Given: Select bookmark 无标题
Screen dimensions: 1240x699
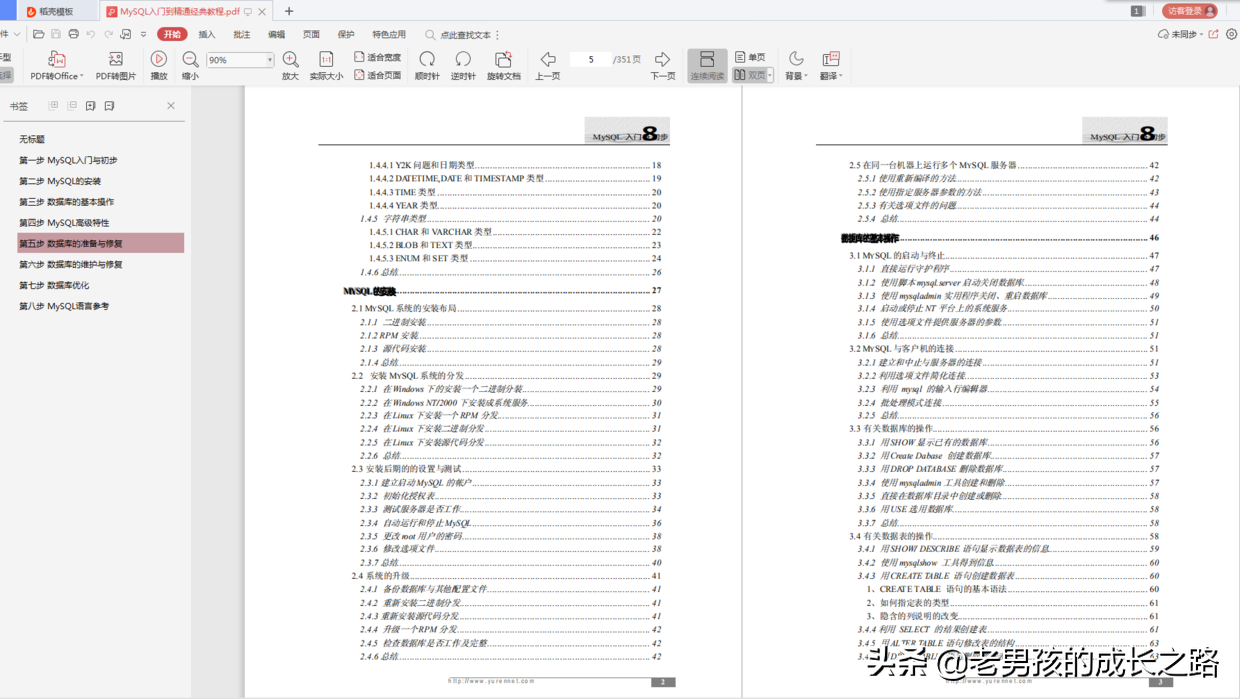Looking at the screenshot, I should coord(32,139).
